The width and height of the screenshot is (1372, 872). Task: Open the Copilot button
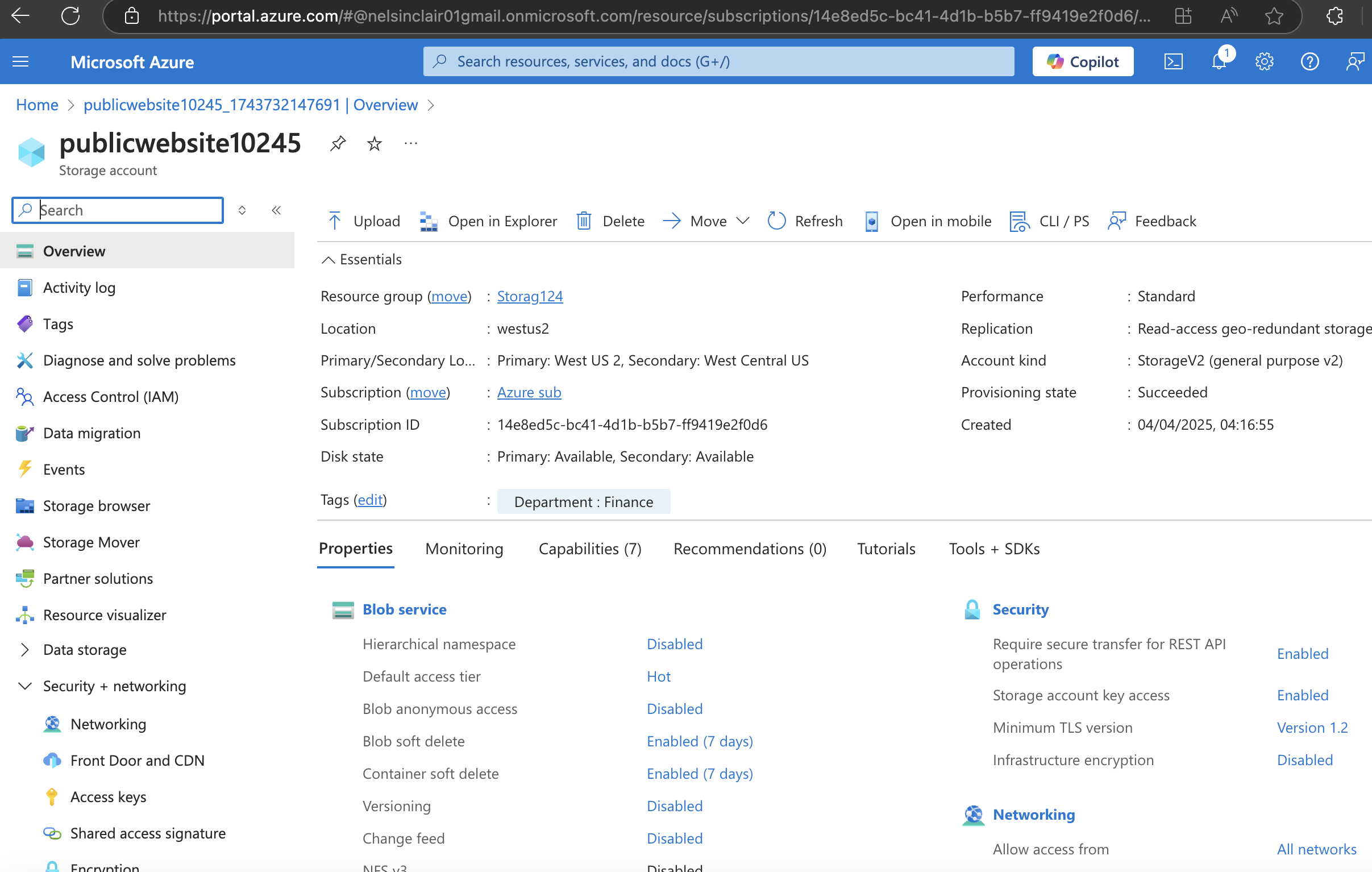click(1083, 61)
